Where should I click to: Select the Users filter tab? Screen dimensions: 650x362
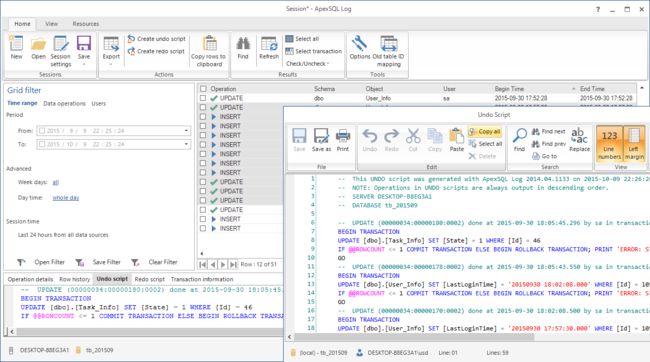click(99, 104)
